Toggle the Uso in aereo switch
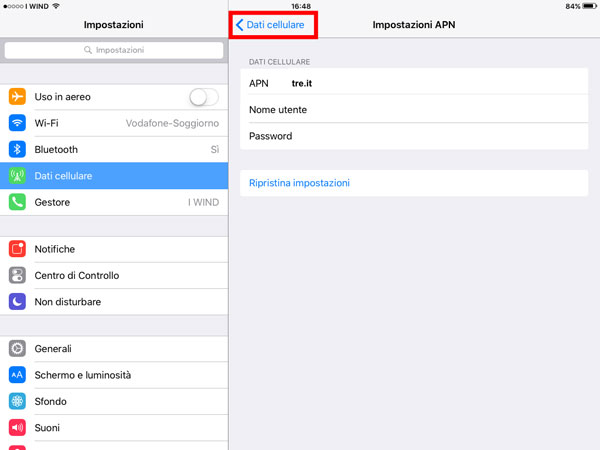600x450 pixels. pyautogui.click(x=203, y=97)
